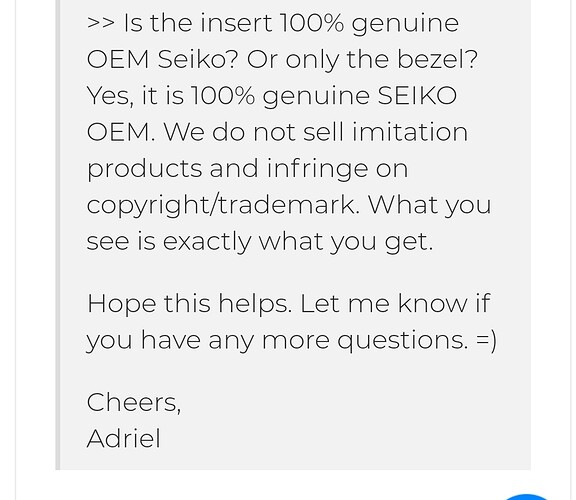Image resolution: width=576 pixels, height=500 pixels.
Task: Click '100%' in the 'Is the insert' line
Action: [x=312, y=23]
